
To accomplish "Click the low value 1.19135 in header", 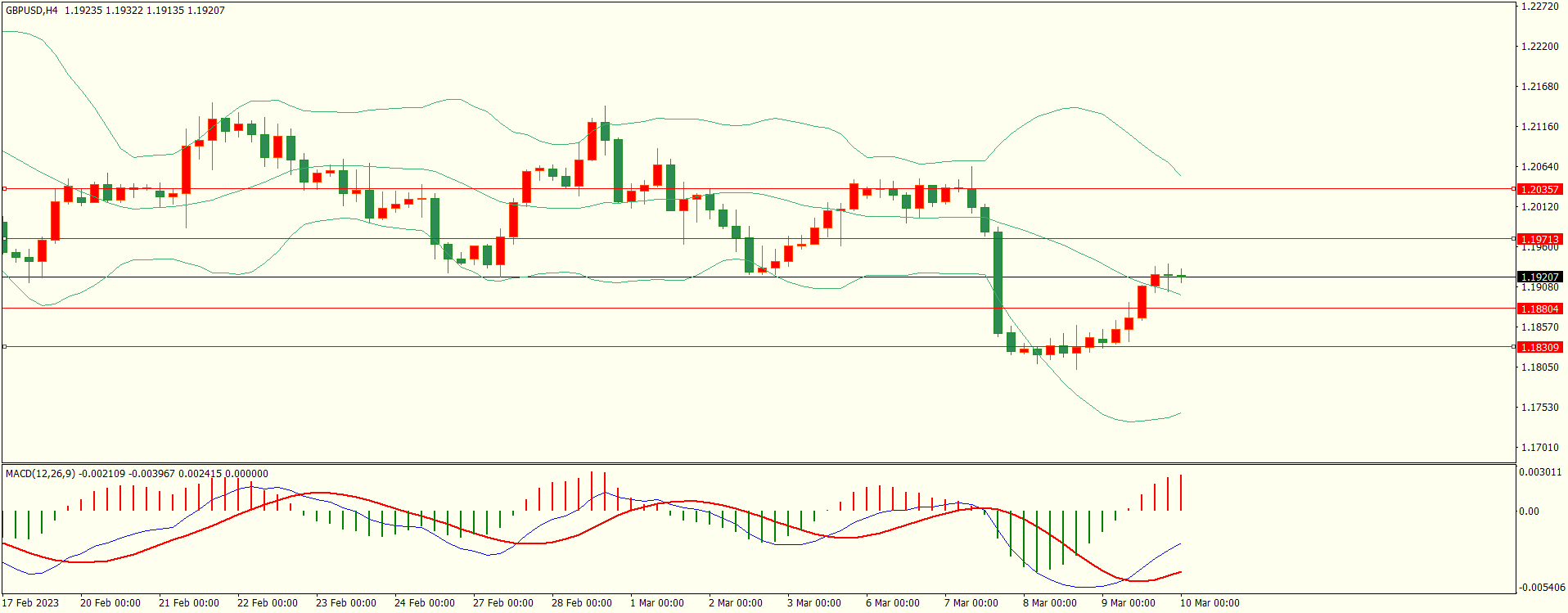I will 165,11.
